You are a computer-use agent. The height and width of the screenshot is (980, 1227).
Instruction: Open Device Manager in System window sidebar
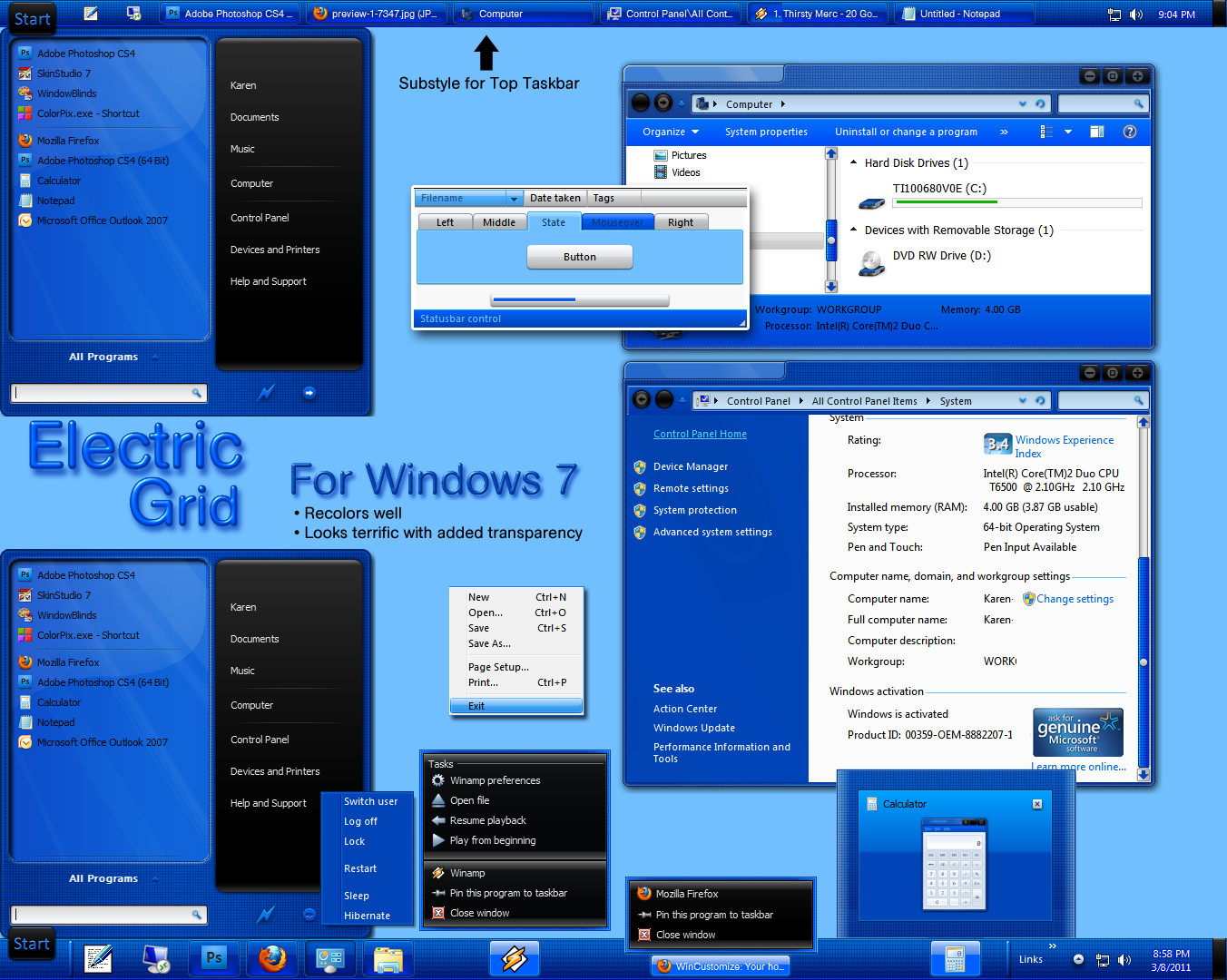click(x=691, y=466)
